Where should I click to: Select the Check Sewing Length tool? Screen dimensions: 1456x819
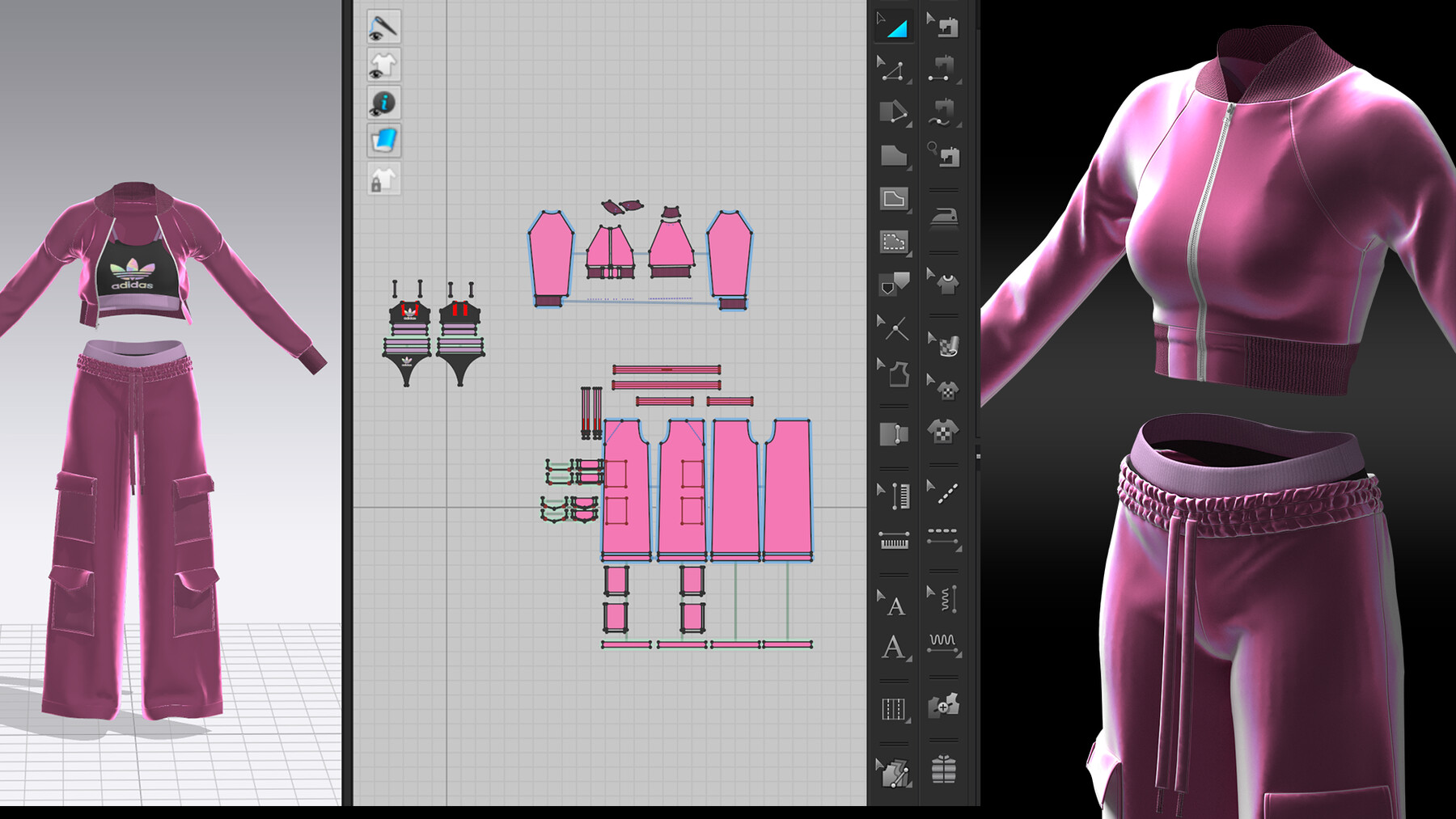(943, 154)
